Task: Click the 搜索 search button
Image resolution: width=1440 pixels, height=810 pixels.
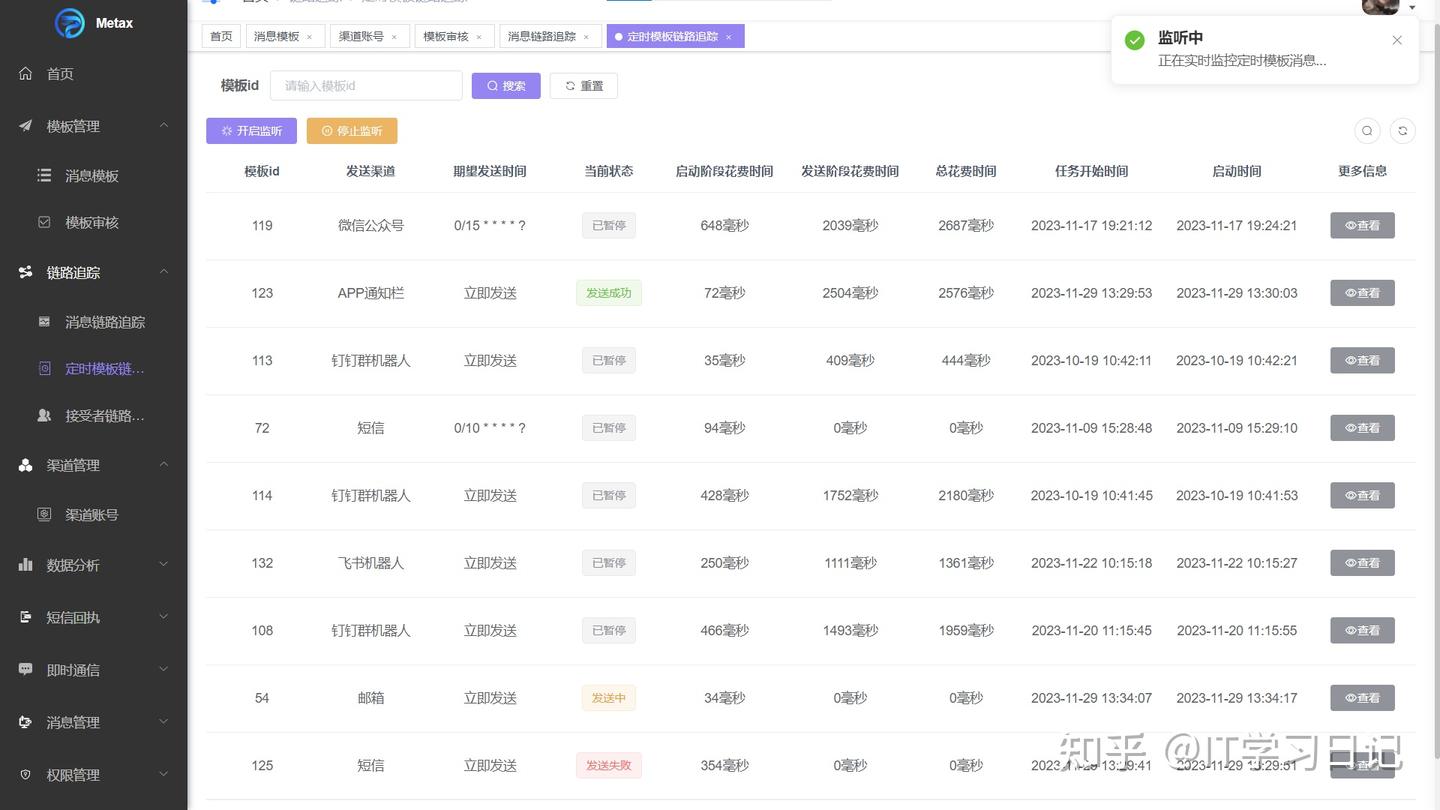Action: (x=506, y=86)
